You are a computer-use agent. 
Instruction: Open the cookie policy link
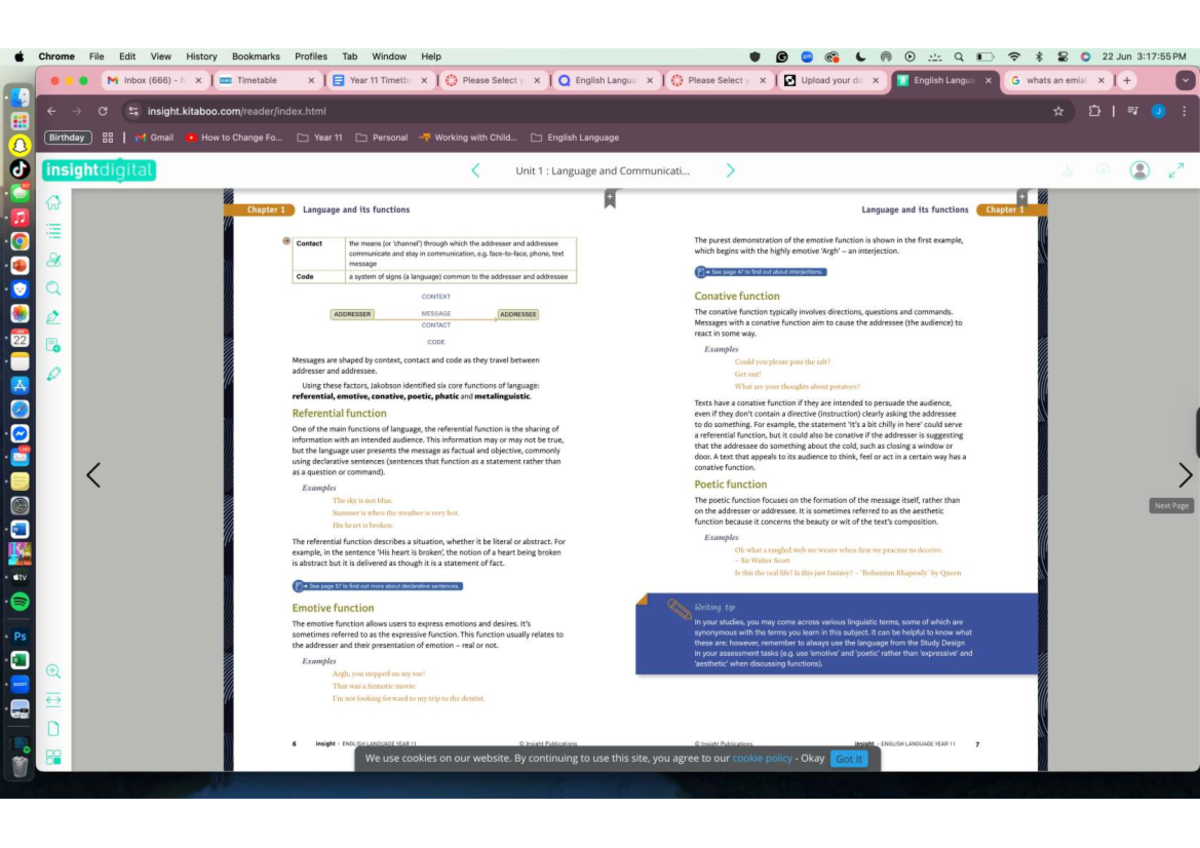tap(762, 759)
